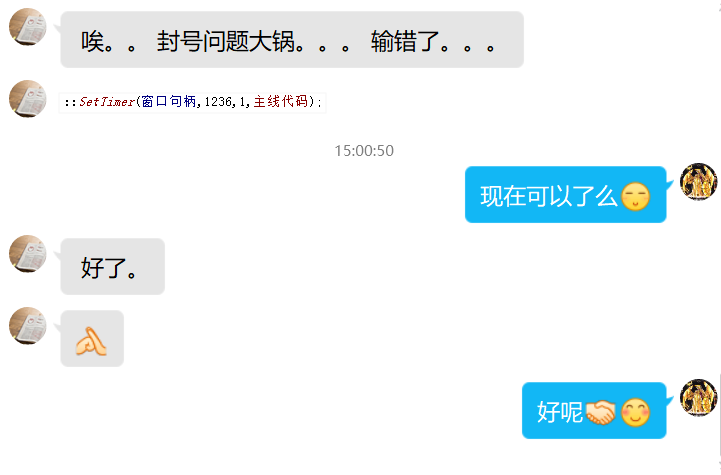Click the handshake emoji in the 好呢 message
This screenshot has height=475, width=721.
601,412
